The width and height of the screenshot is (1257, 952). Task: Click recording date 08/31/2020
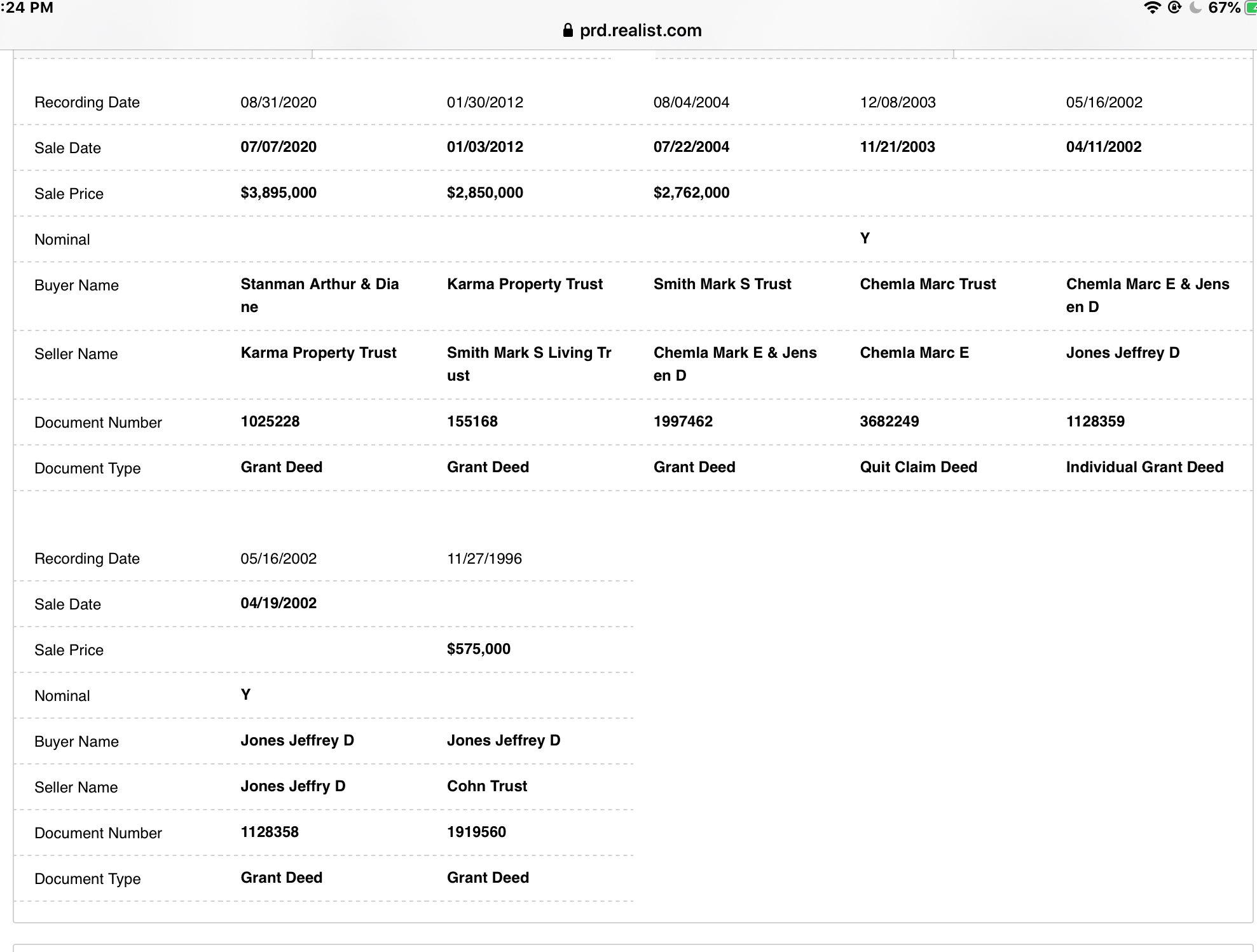click(278, 102)
